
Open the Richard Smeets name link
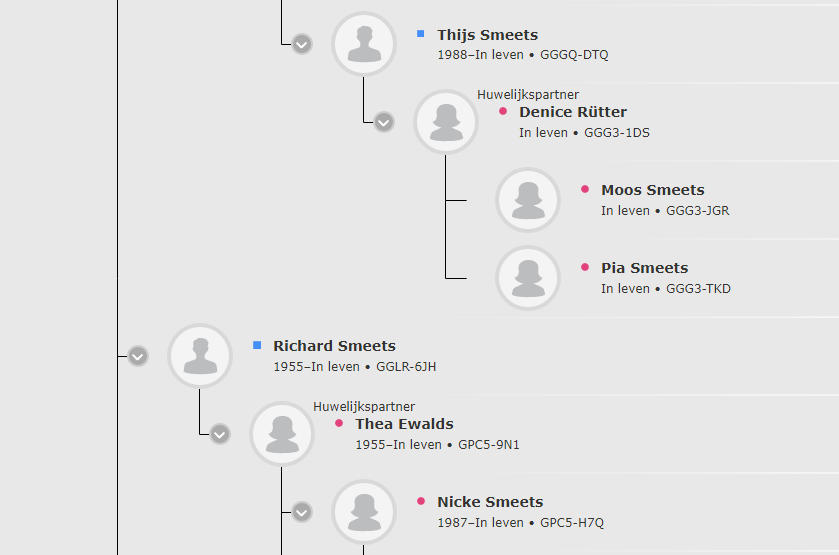(x=334, y=346)
